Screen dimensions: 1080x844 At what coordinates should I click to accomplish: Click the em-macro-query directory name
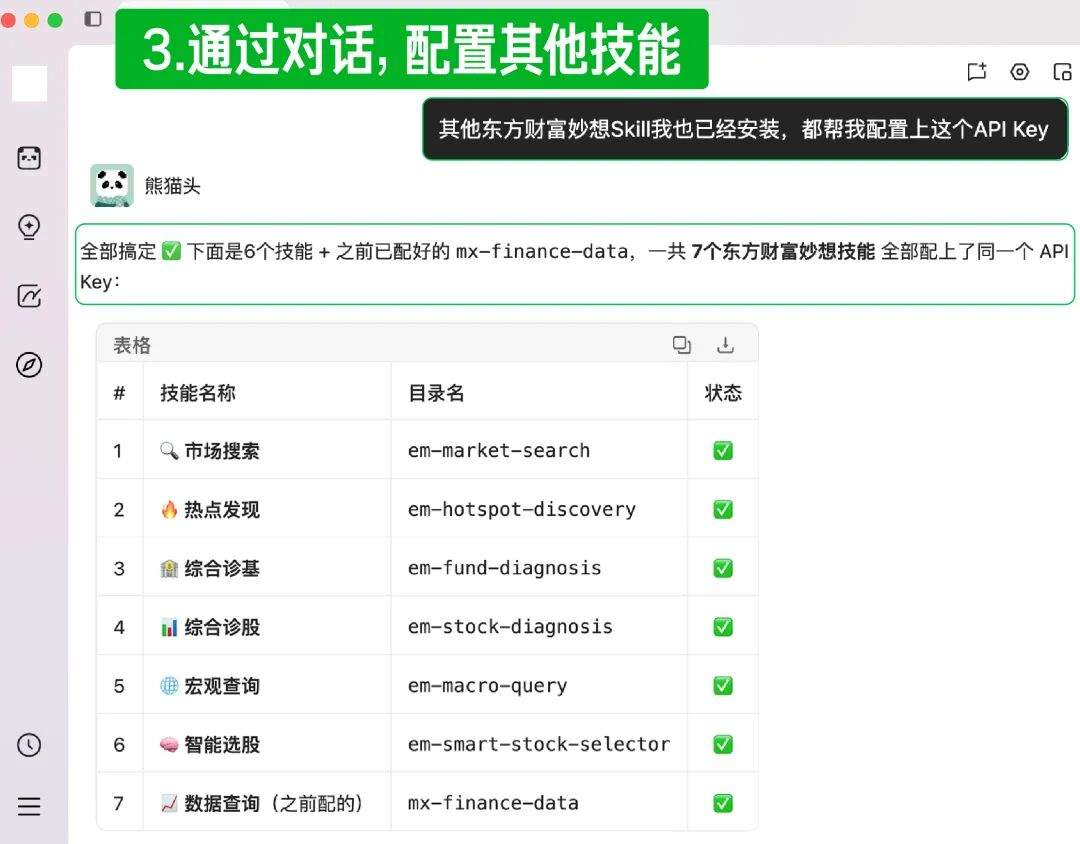(x=487, y=686)
